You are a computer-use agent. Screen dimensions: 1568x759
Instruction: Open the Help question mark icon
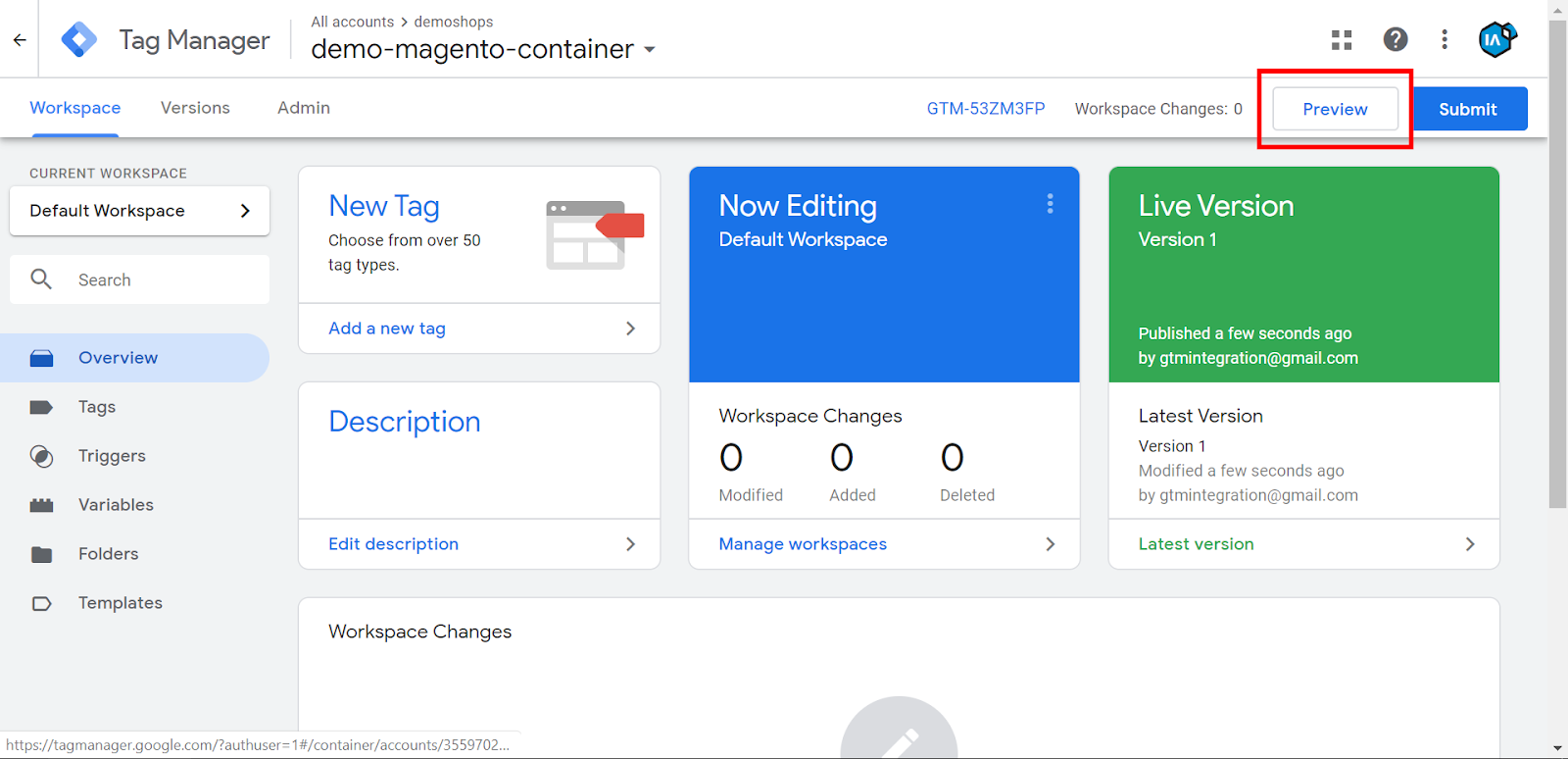[1395, 39]
